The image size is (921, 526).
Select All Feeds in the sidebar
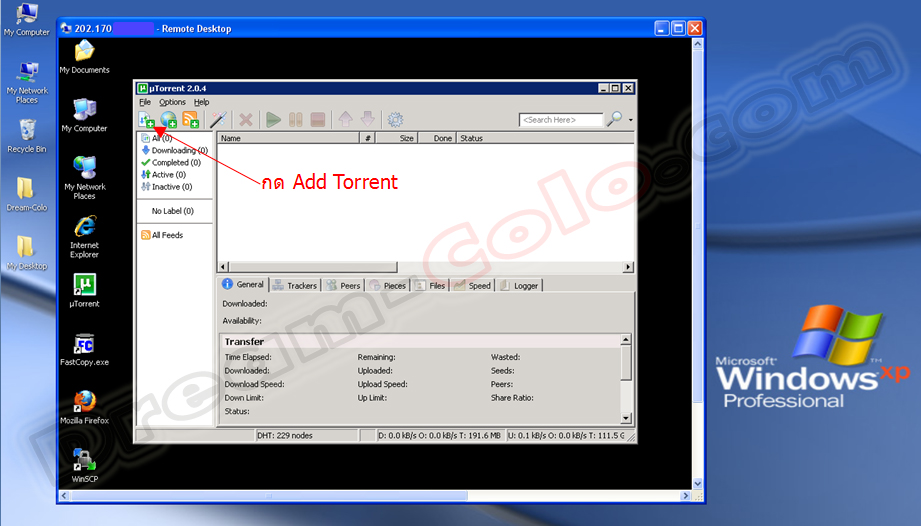[162, 235]
